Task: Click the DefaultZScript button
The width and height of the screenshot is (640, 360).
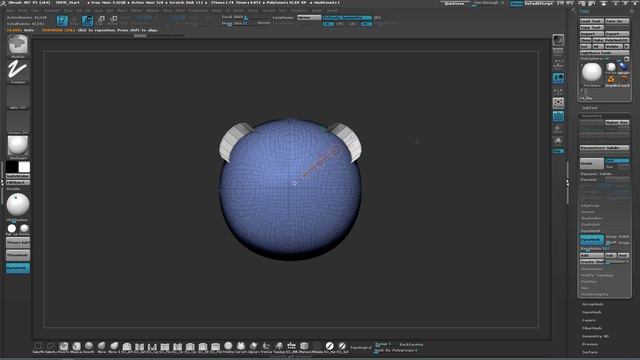Action: point(538,3)
